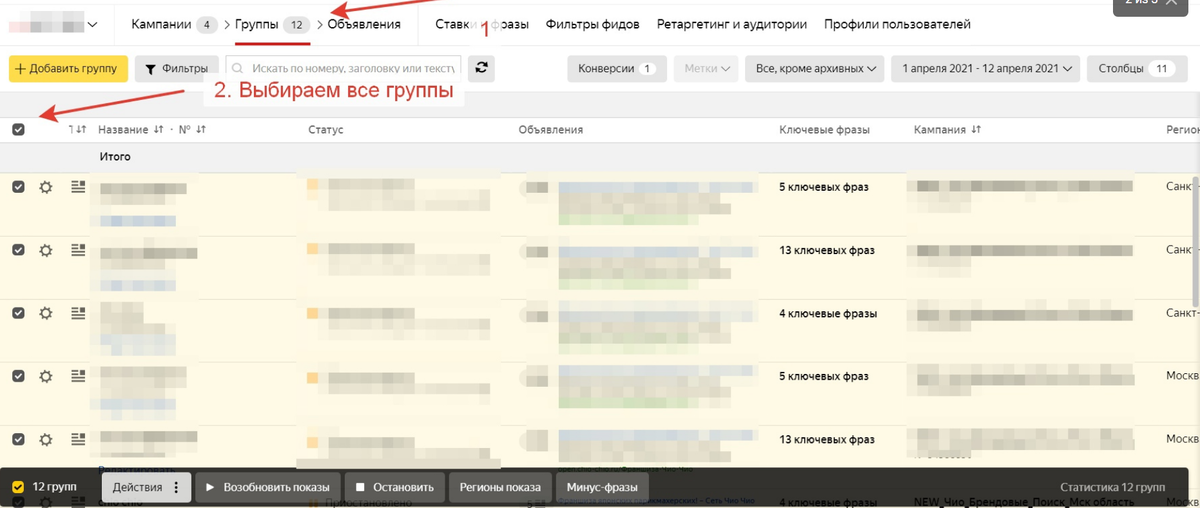Open the Действия actions menu

[x=146, y=487]
